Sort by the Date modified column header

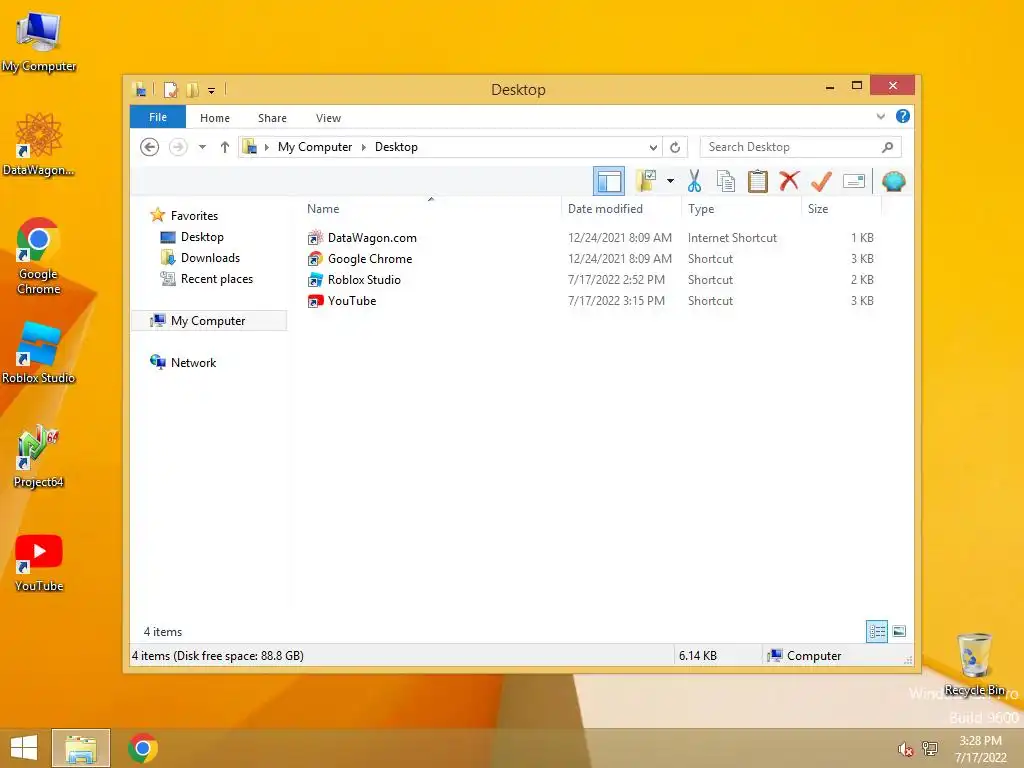605,209
